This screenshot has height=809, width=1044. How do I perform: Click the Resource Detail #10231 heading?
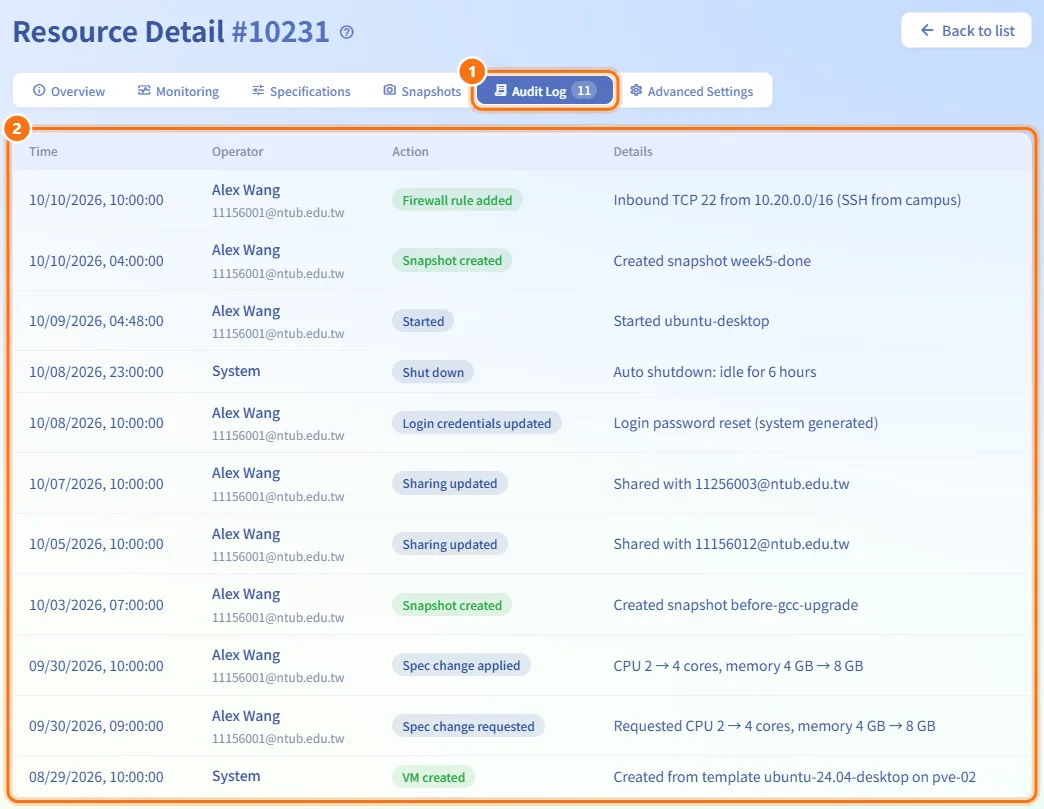(171, 31)
